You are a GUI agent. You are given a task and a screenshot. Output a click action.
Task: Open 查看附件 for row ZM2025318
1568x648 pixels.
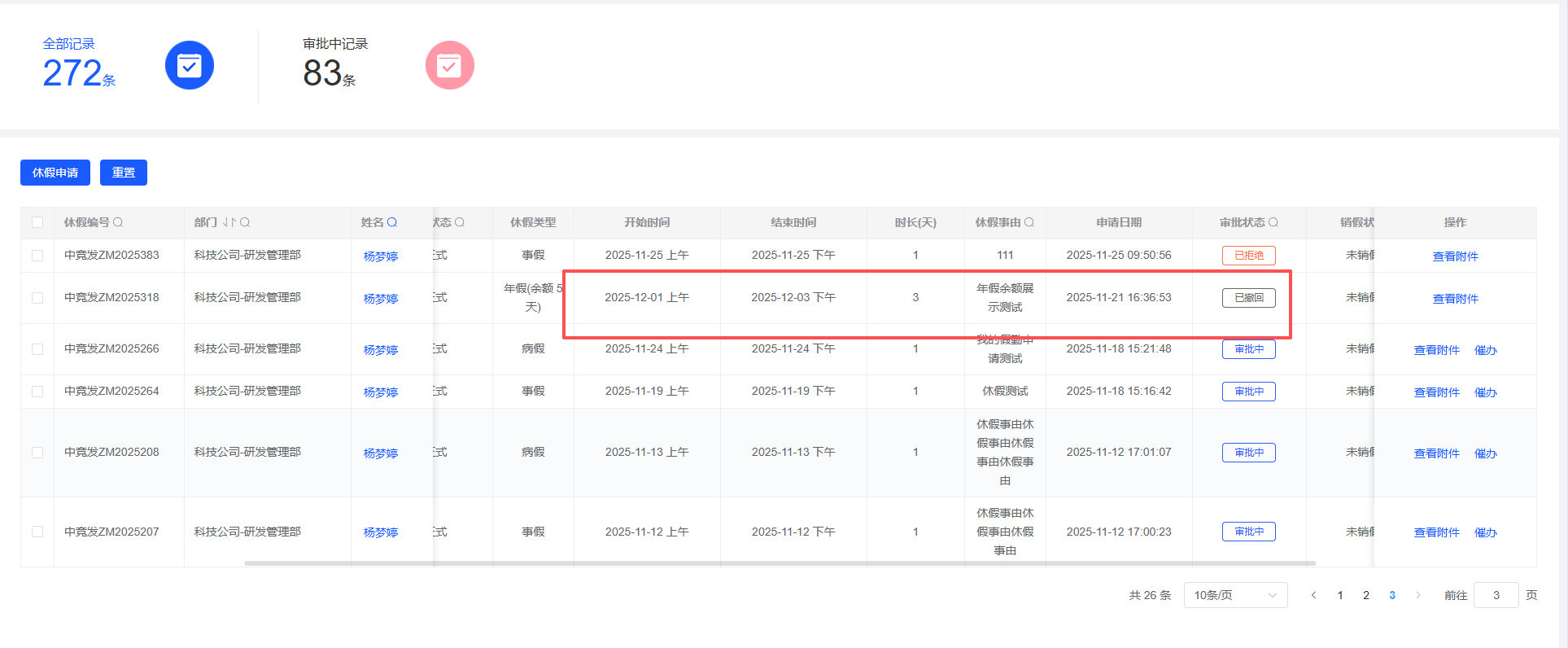click(x=1455, y=299)
